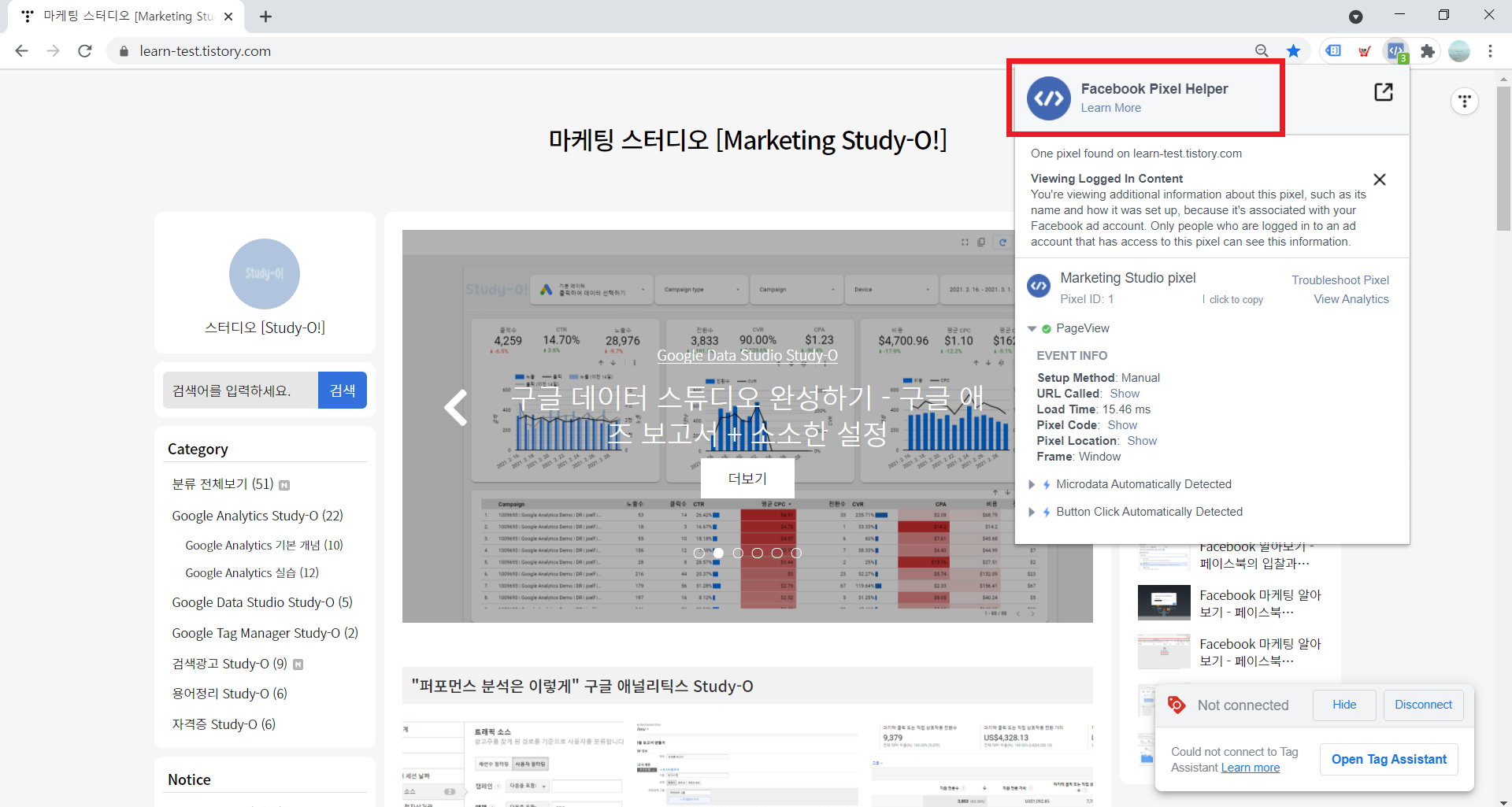Screen dimensions: 1512x807
Task: Click the Study-O! profile avatar
Action: click(265, 274)
